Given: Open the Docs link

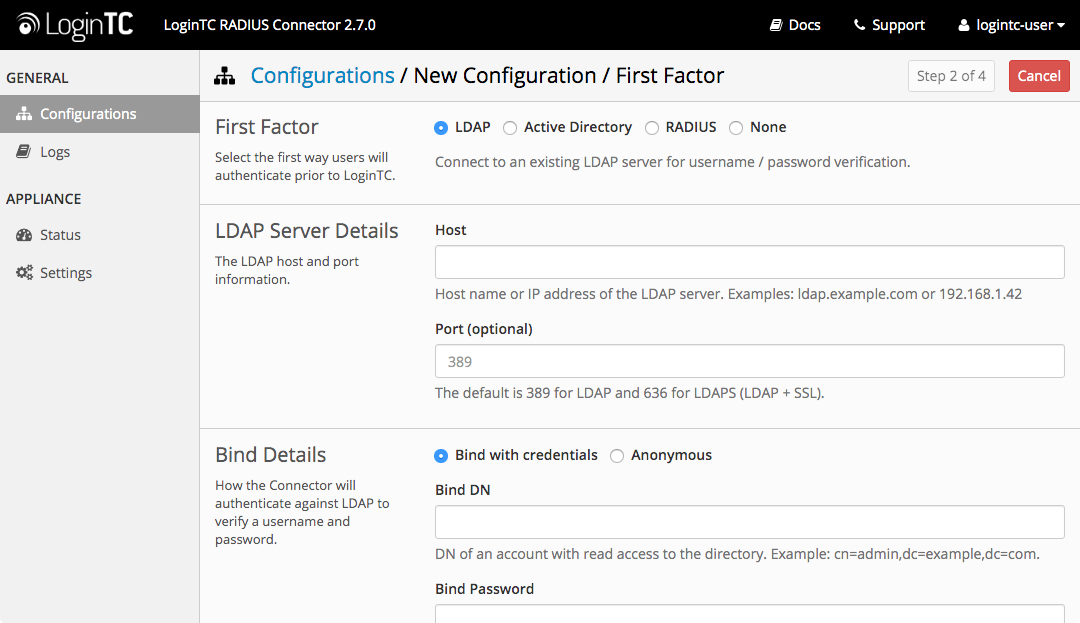Looking at the screenshot, I should (x=795, y=25).
